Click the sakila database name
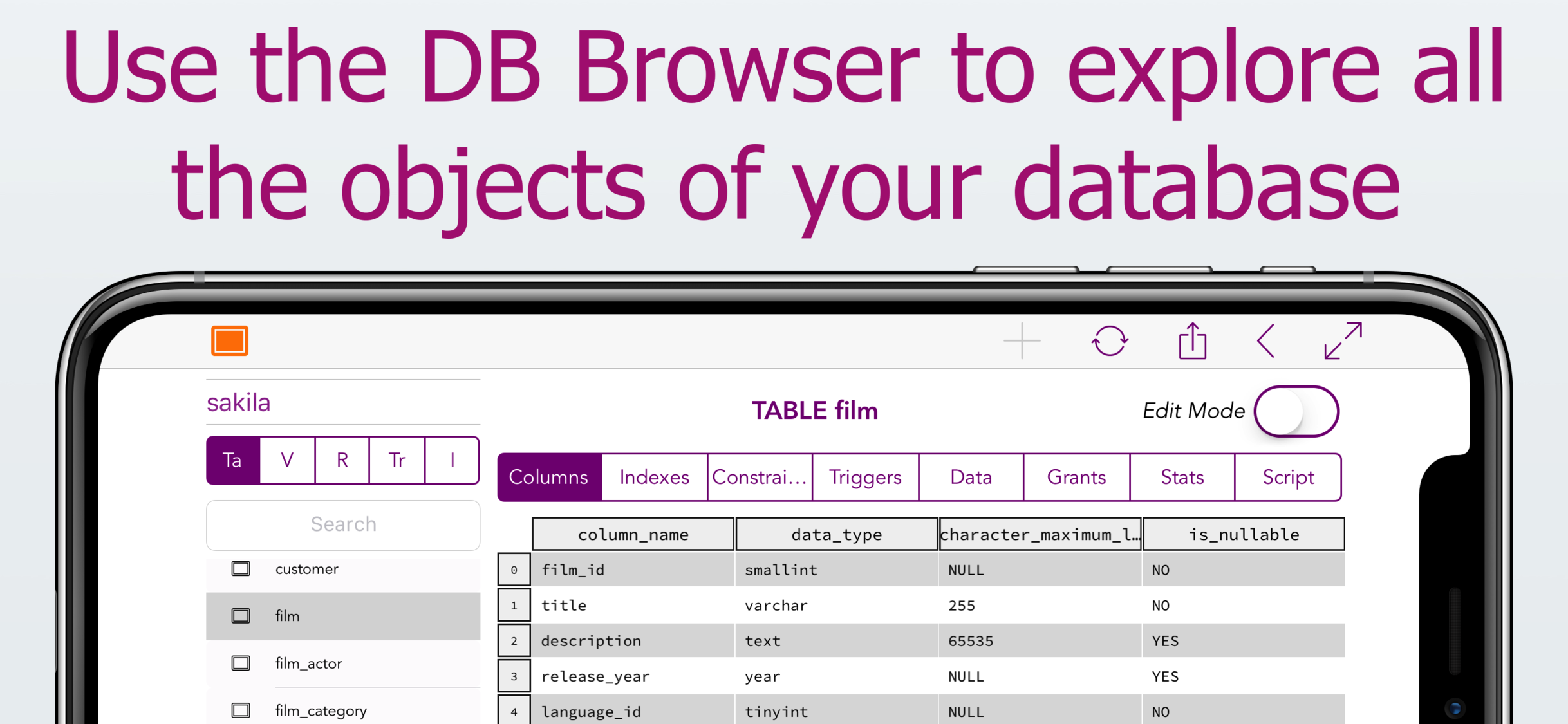Screen dimensions: 1568x724 [x=239, y=403]
